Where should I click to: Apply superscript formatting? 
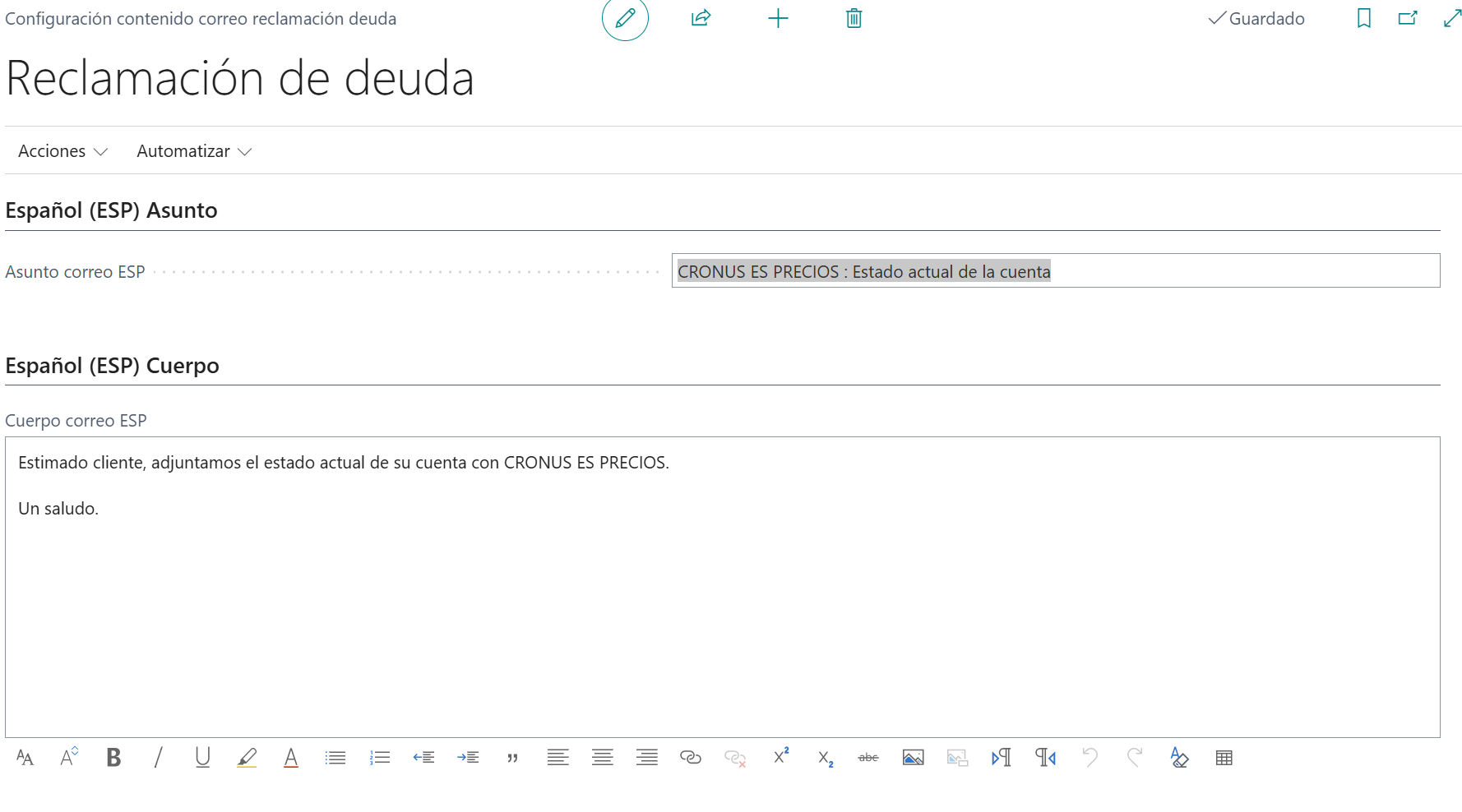[780, 756]
